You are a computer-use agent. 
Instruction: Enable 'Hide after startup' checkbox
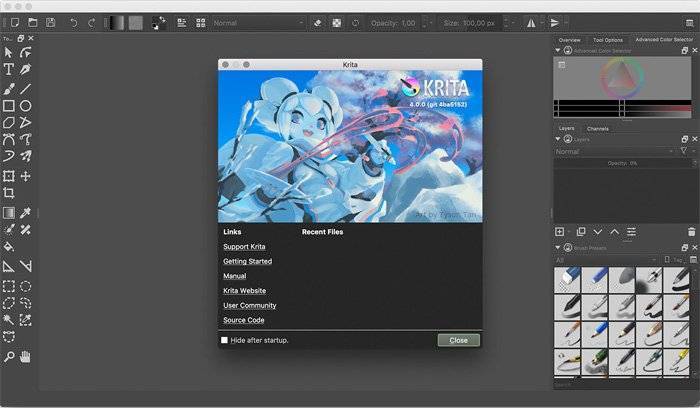click(225, 340)
